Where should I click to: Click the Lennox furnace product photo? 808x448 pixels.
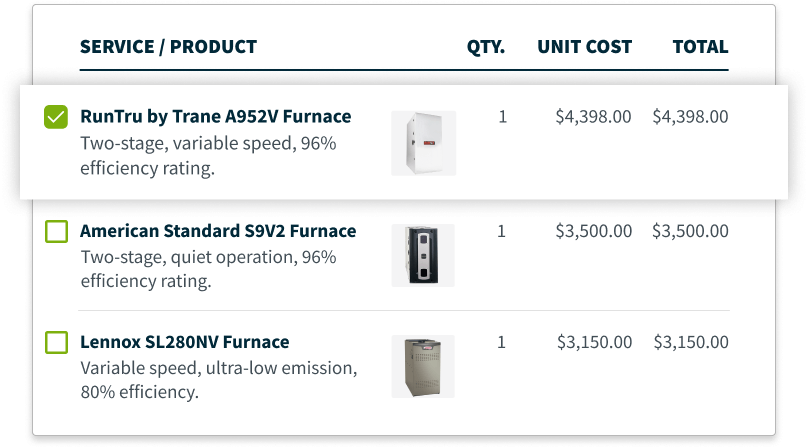pos(423,367)
